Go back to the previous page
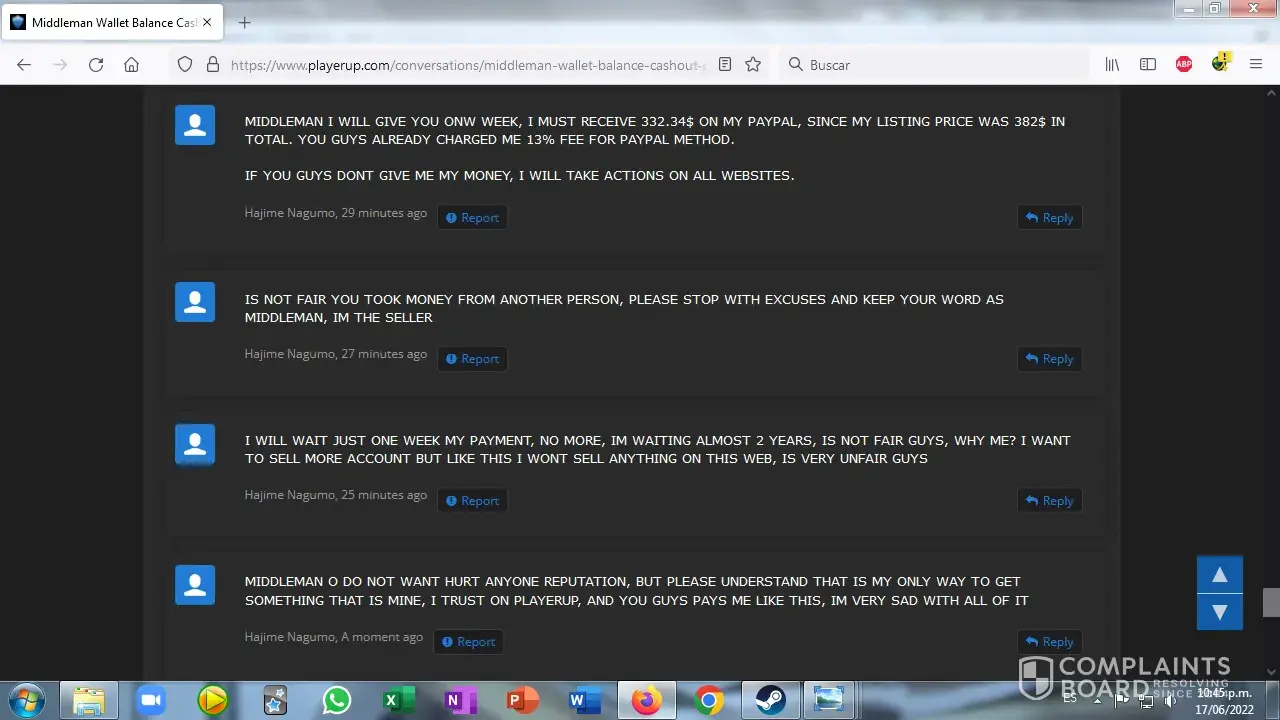Image resolution: width=1280 pixels, height=720 pixels. [x=24, y=64]
